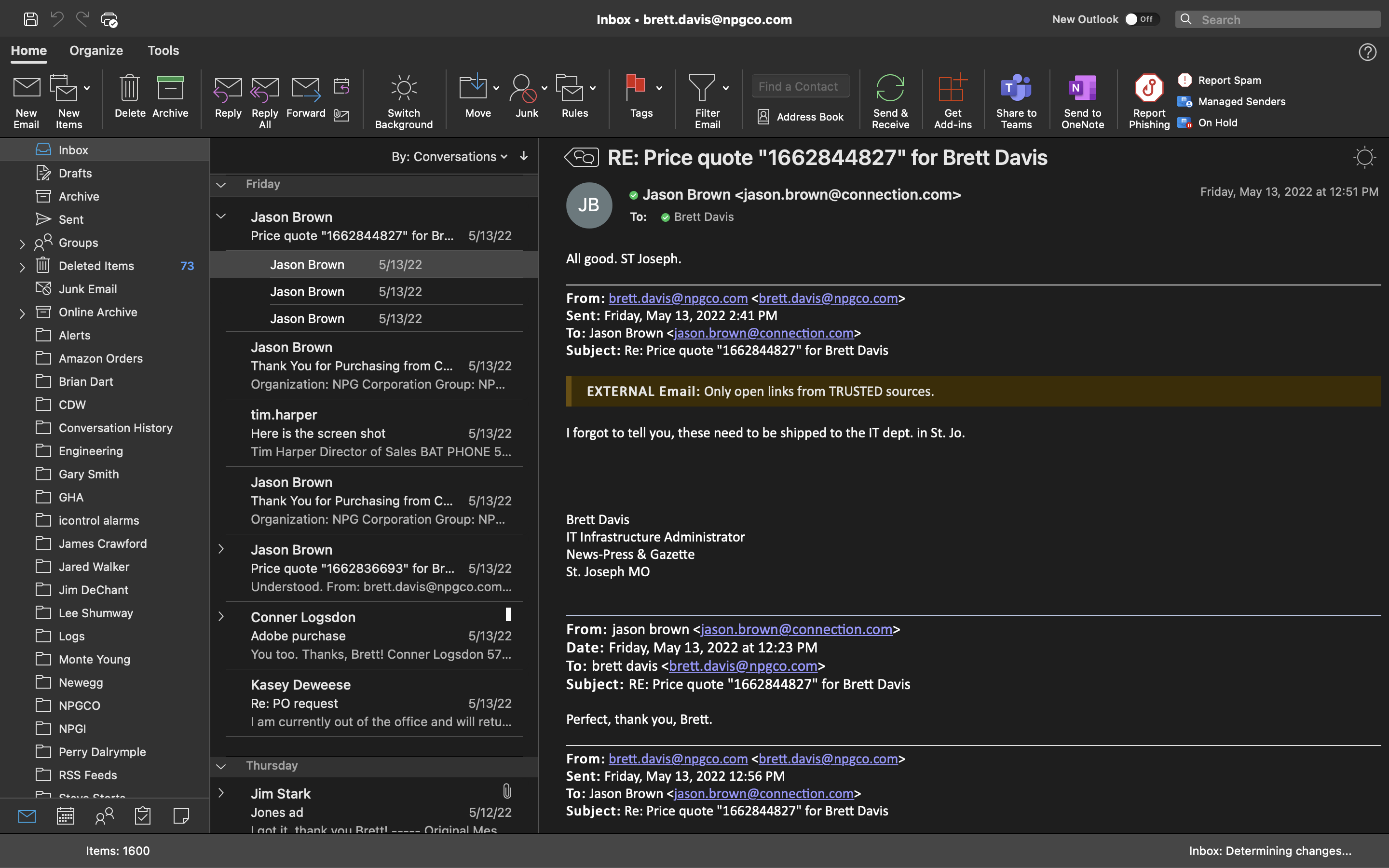
Task: Open the Kasey Deweese PO request email
Action: click(374, 703)
